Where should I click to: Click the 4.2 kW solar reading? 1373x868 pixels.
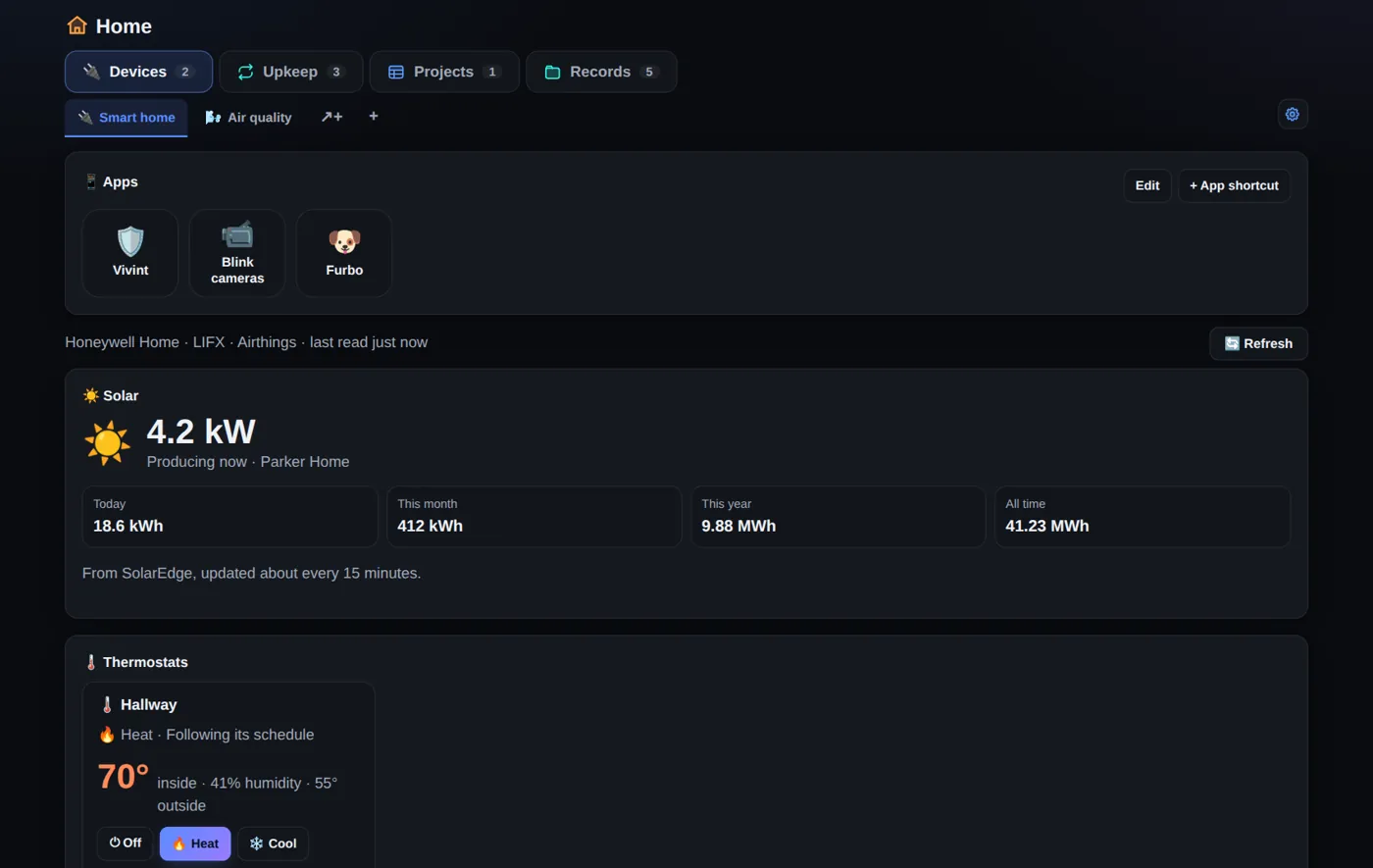point(201,432)
